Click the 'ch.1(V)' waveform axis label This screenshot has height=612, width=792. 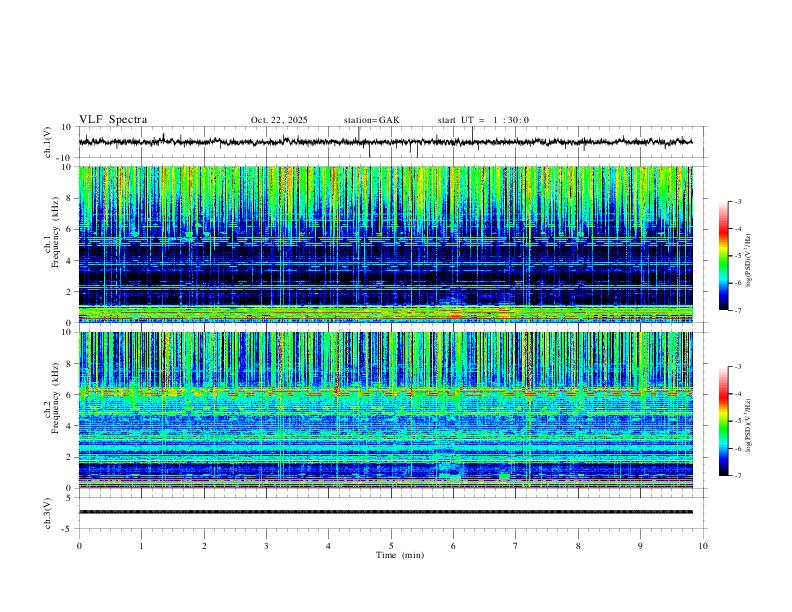click(x=48, y=142)
